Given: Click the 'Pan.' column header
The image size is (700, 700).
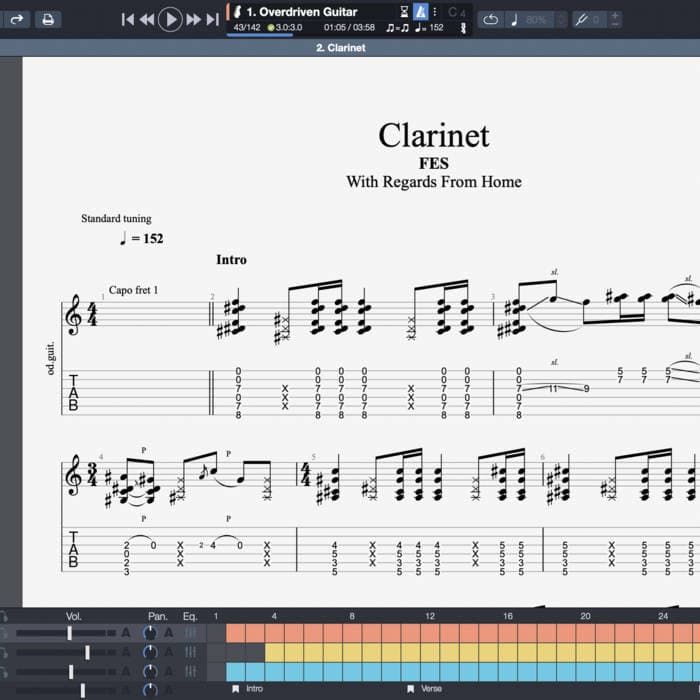Looking at the screenshot, I should (x=158, y=617).
